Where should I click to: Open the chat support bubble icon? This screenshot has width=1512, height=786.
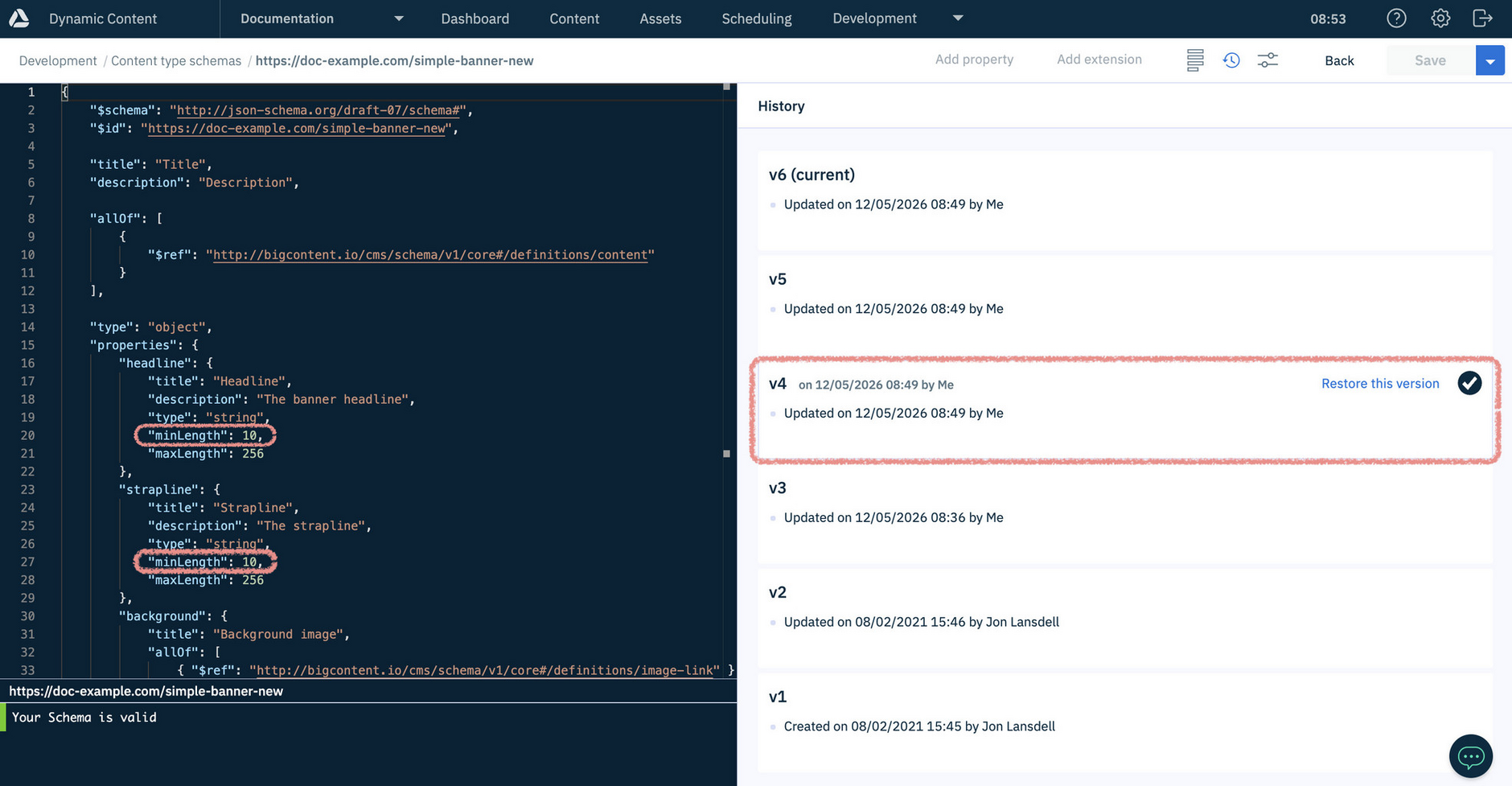click(x=1471, y=756)
